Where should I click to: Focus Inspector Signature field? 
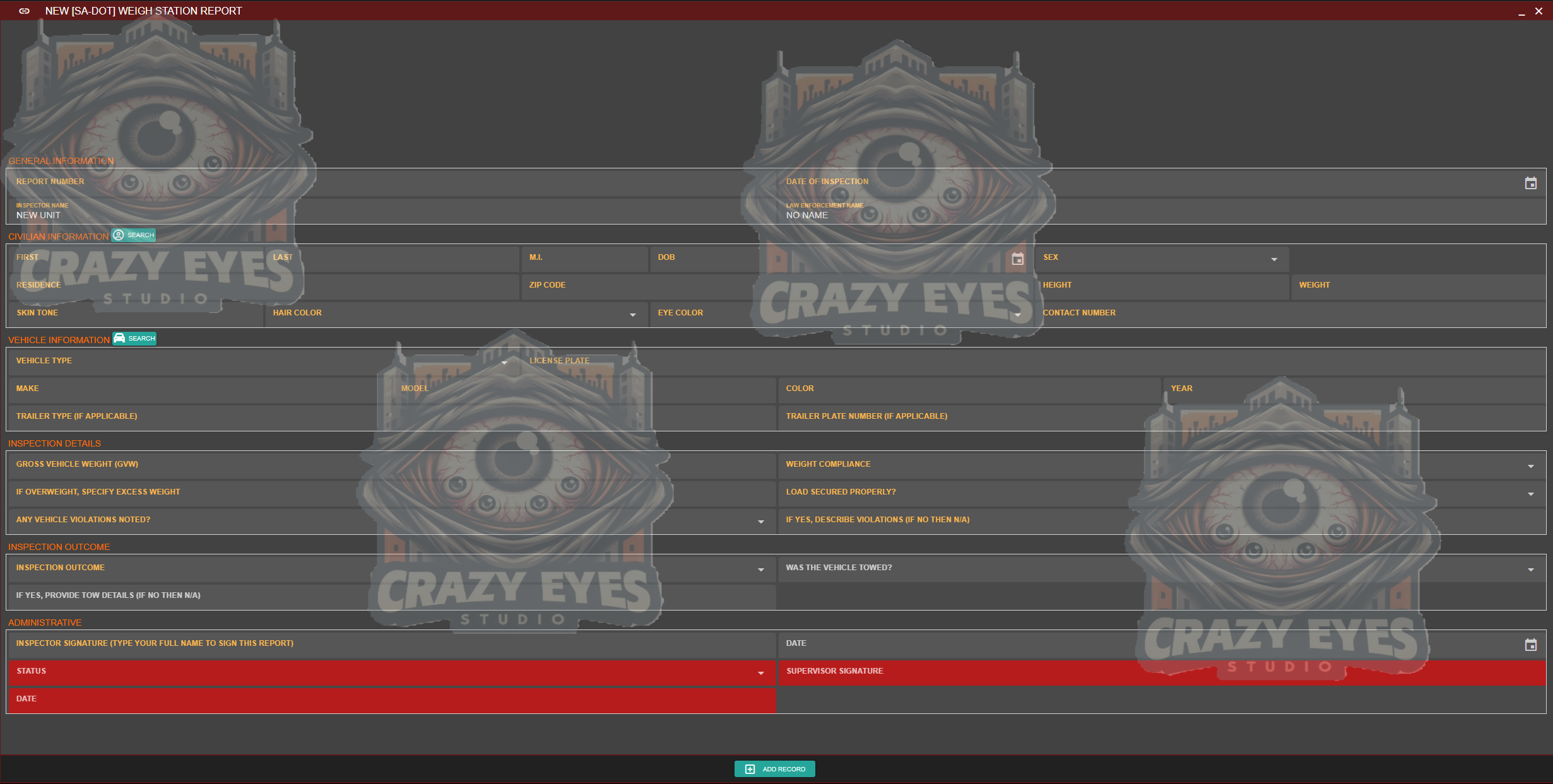(392, 645)
